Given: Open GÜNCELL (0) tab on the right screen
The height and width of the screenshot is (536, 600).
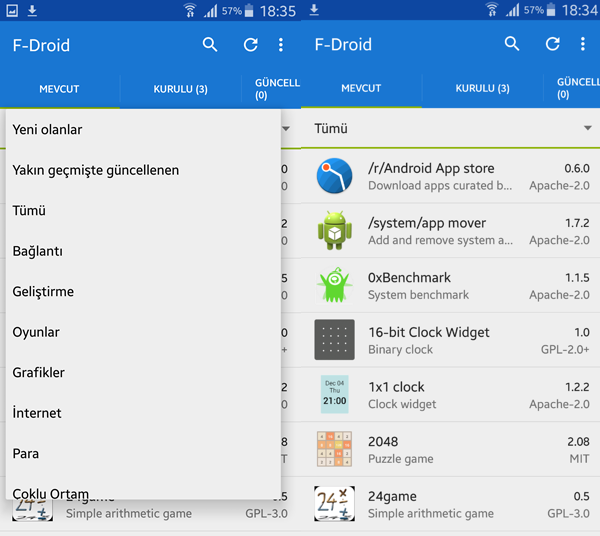Looking at the screenshot, I should 572,88.
